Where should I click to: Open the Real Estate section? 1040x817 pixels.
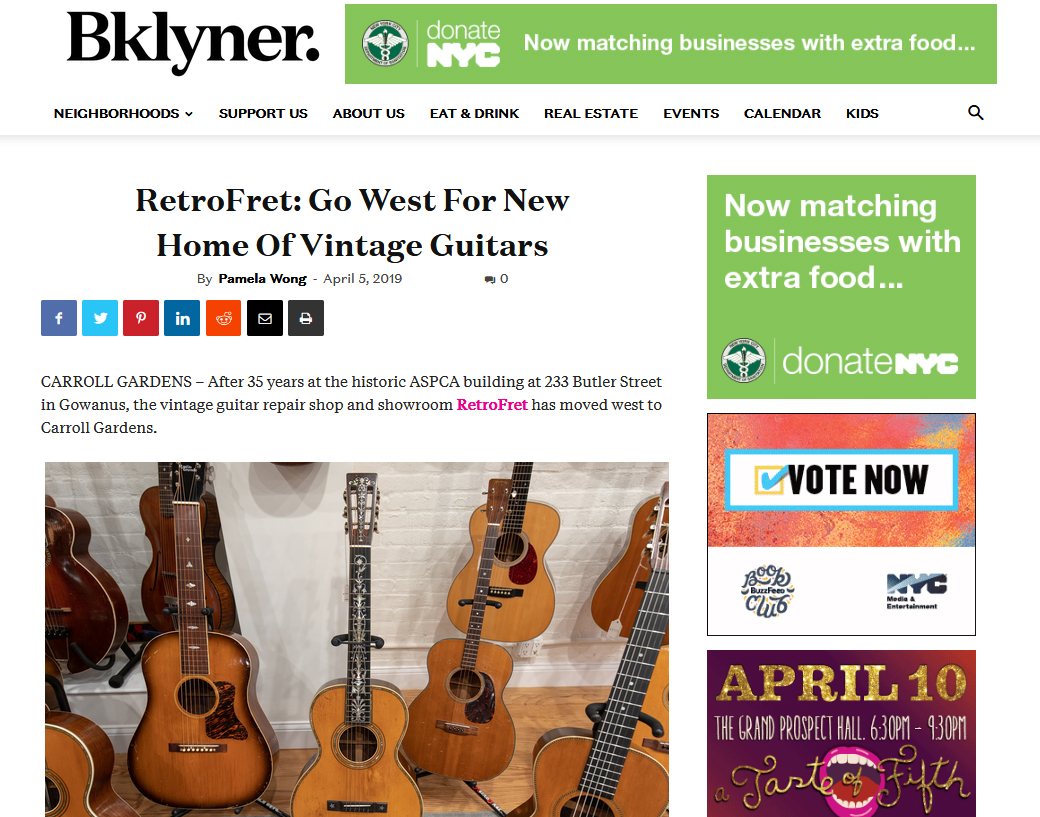coord(591,113)
